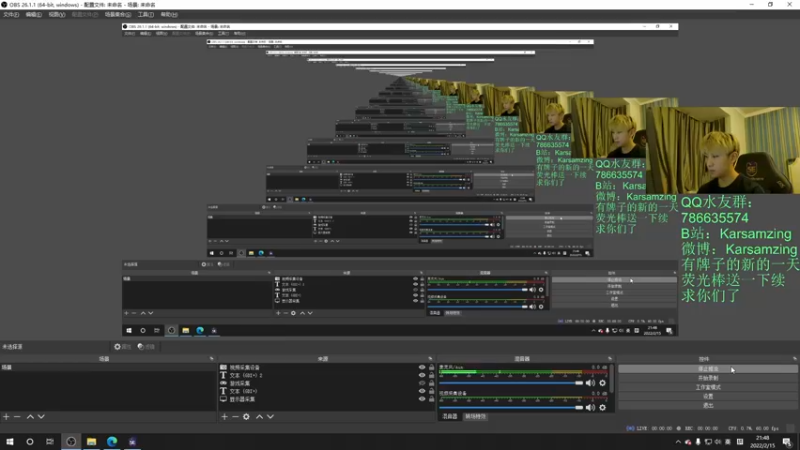The height and width of the screenshot is (450, 800).
Task: Move scene down in Scenes panel
Action: pos(41,417)
